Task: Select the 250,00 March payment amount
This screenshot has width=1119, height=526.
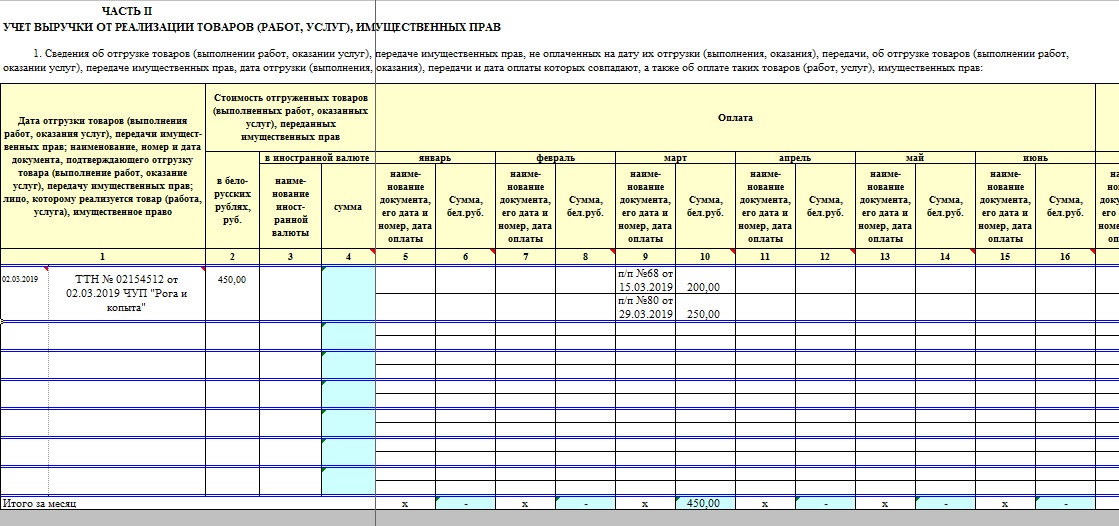Action: pos(705,314)
